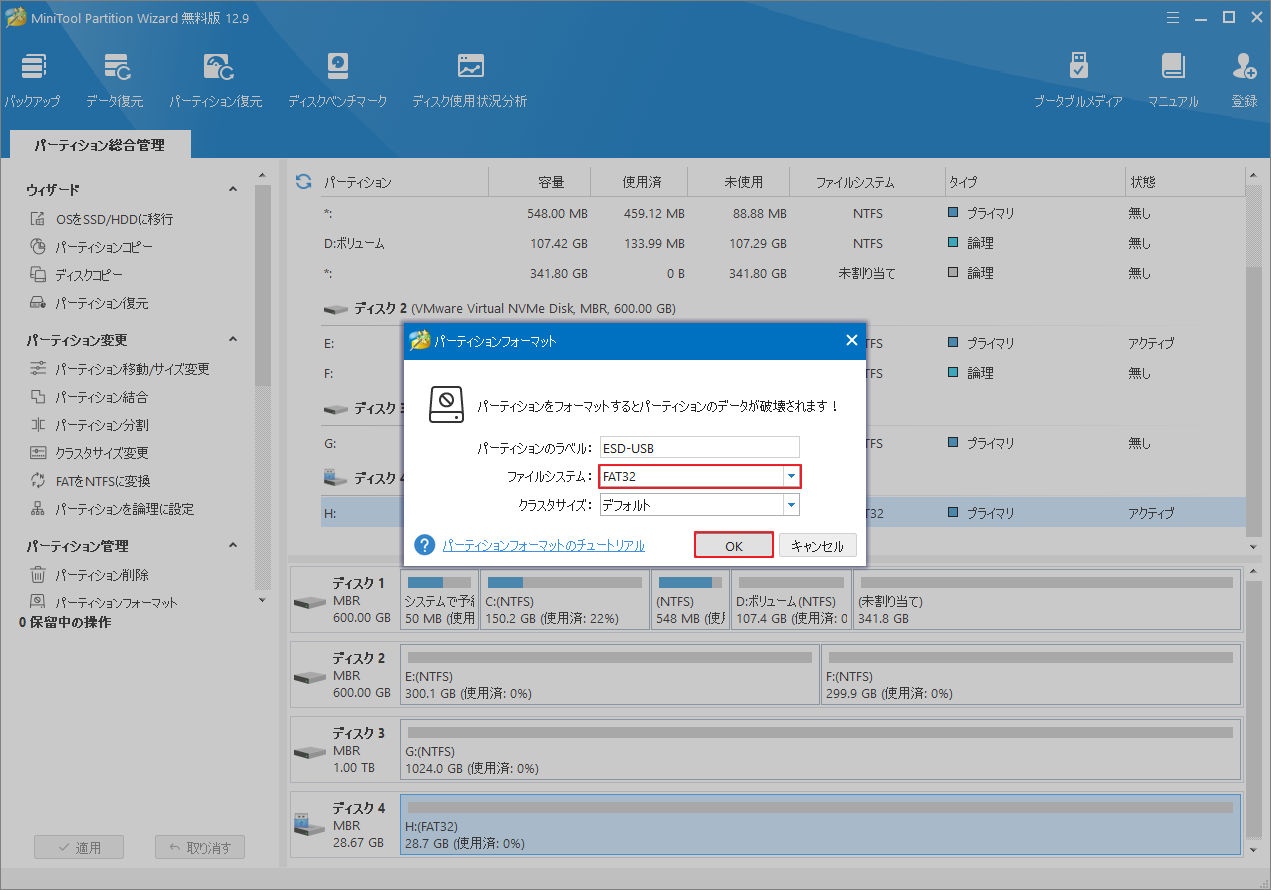Confirm formatting with OK button

pos(734,546)
